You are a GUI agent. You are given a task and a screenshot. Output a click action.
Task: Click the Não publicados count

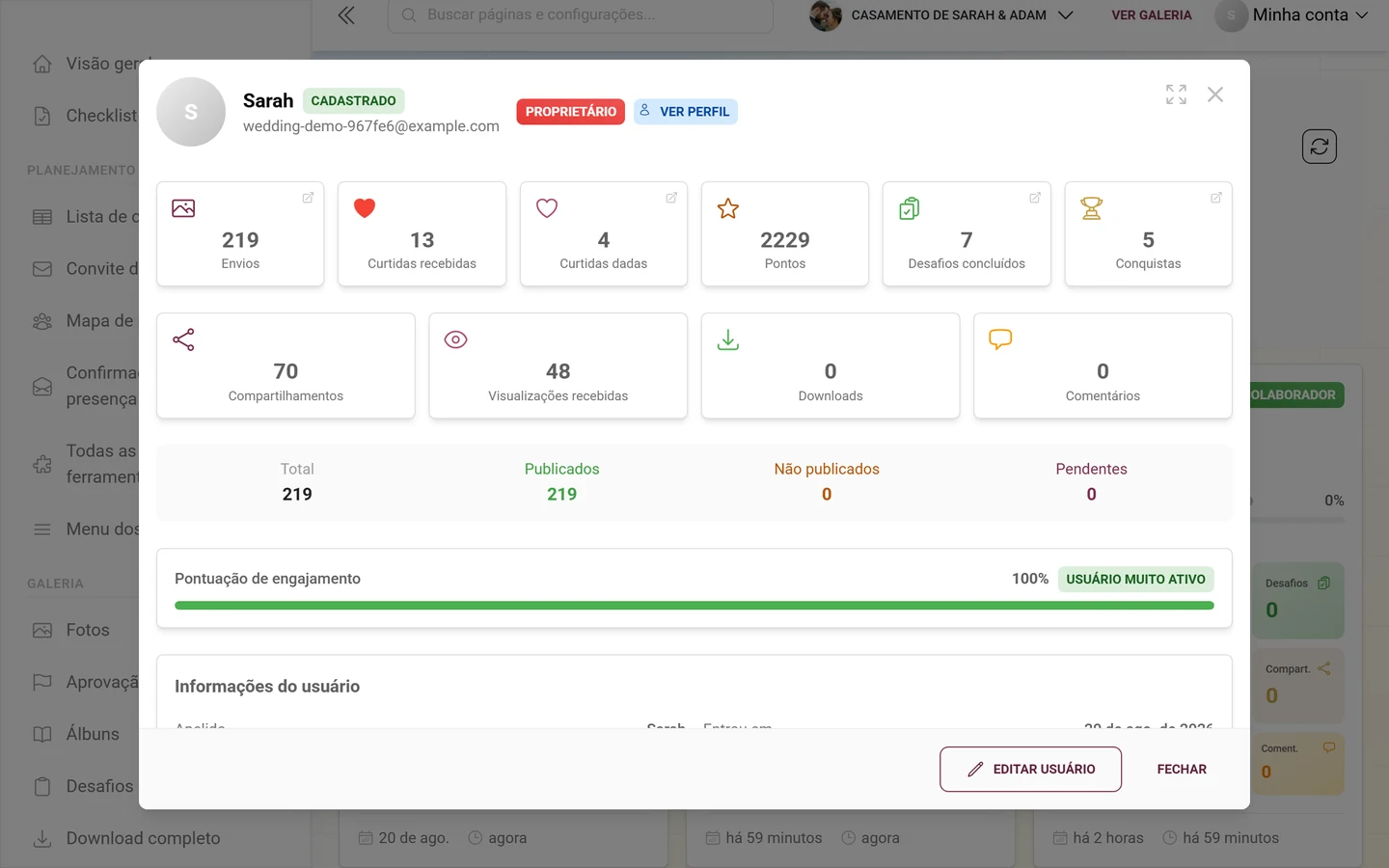point(827,494)
